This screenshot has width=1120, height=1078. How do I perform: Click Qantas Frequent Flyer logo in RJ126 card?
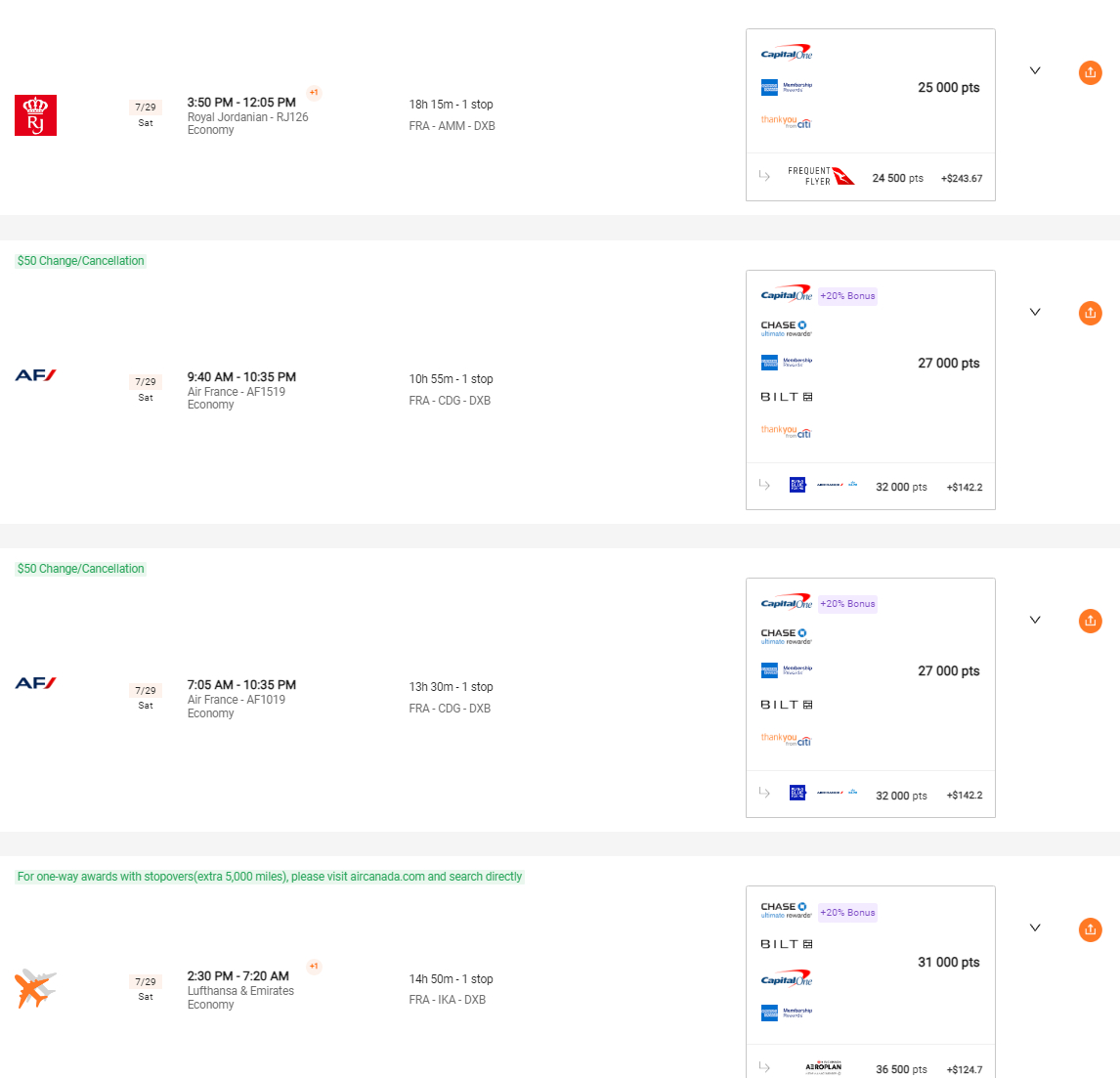tap(821, 176)
